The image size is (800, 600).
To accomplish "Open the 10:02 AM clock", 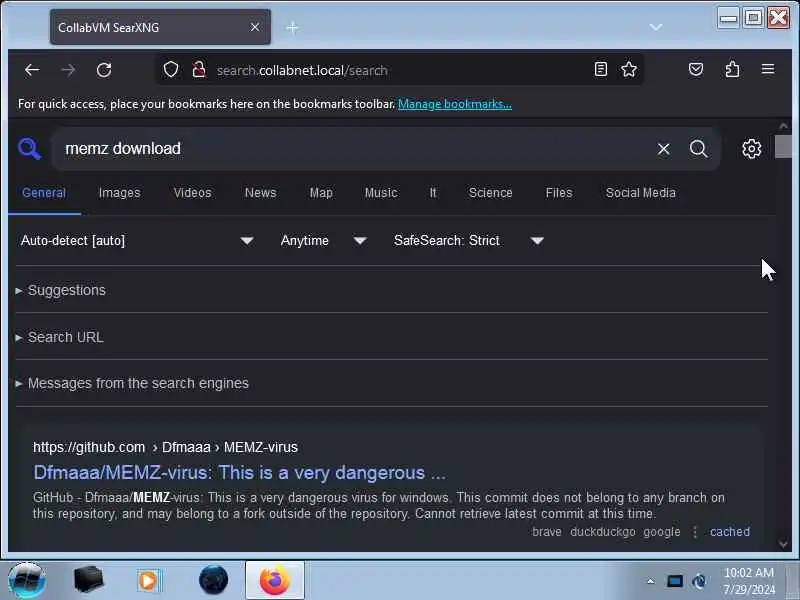I will (x=748, y=581).
